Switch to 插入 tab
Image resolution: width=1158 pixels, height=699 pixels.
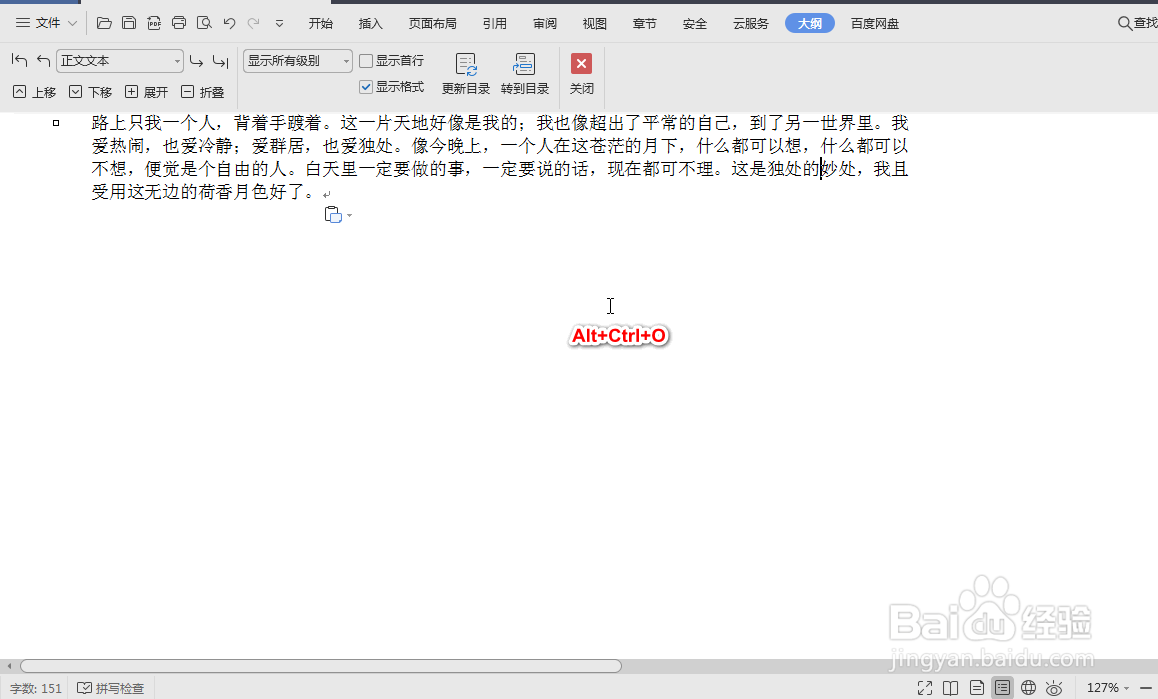371,24
